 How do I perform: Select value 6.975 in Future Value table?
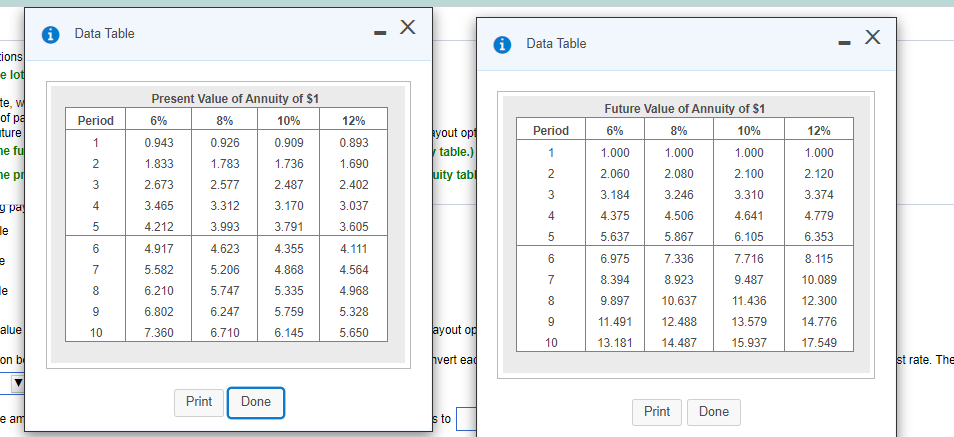(615, 259)
